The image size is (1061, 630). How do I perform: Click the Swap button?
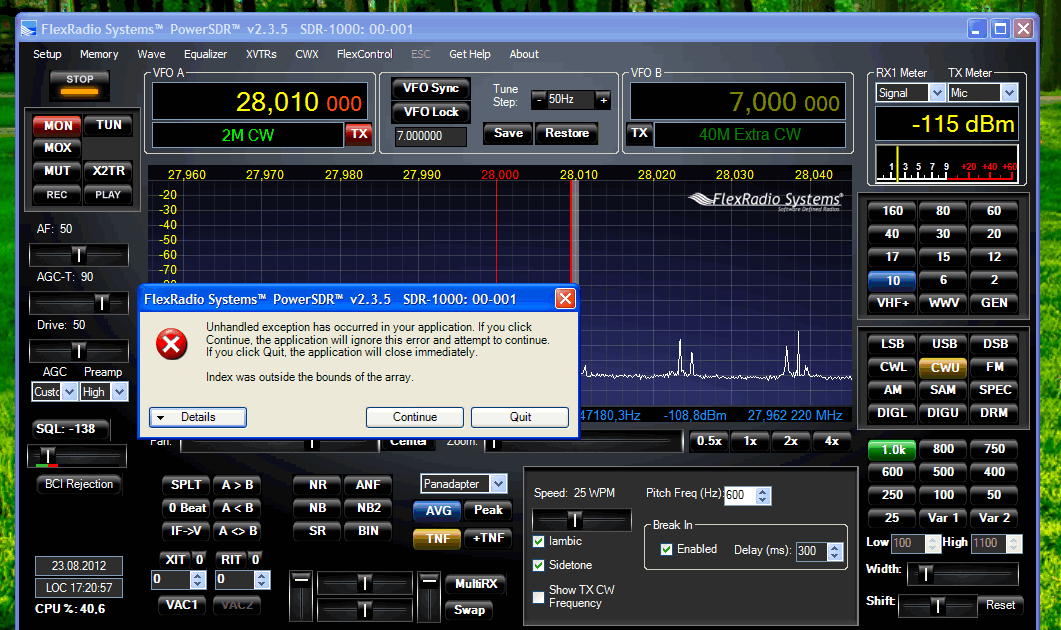pyautogui.click(x=469, y=610)
